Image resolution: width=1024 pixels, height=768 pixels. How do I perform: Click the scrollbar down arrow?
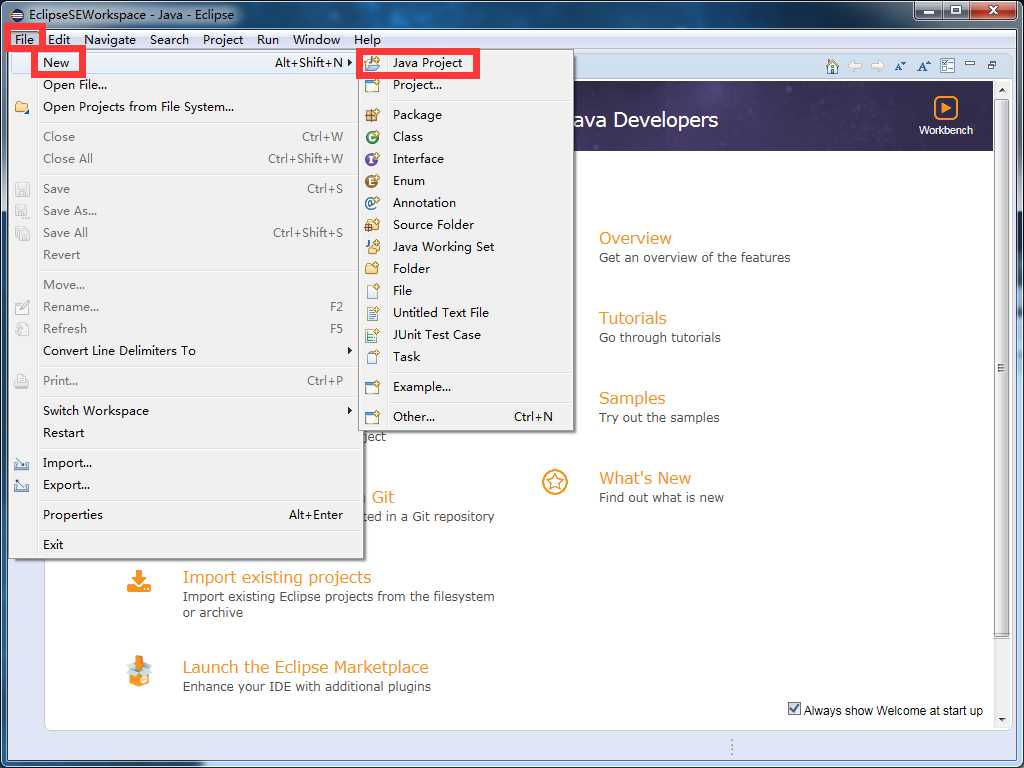(x=1002, y=720)
